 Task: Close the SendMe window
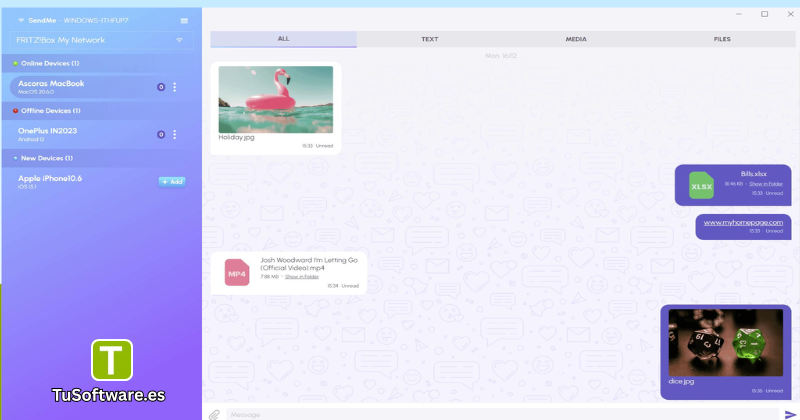(790, 14)
